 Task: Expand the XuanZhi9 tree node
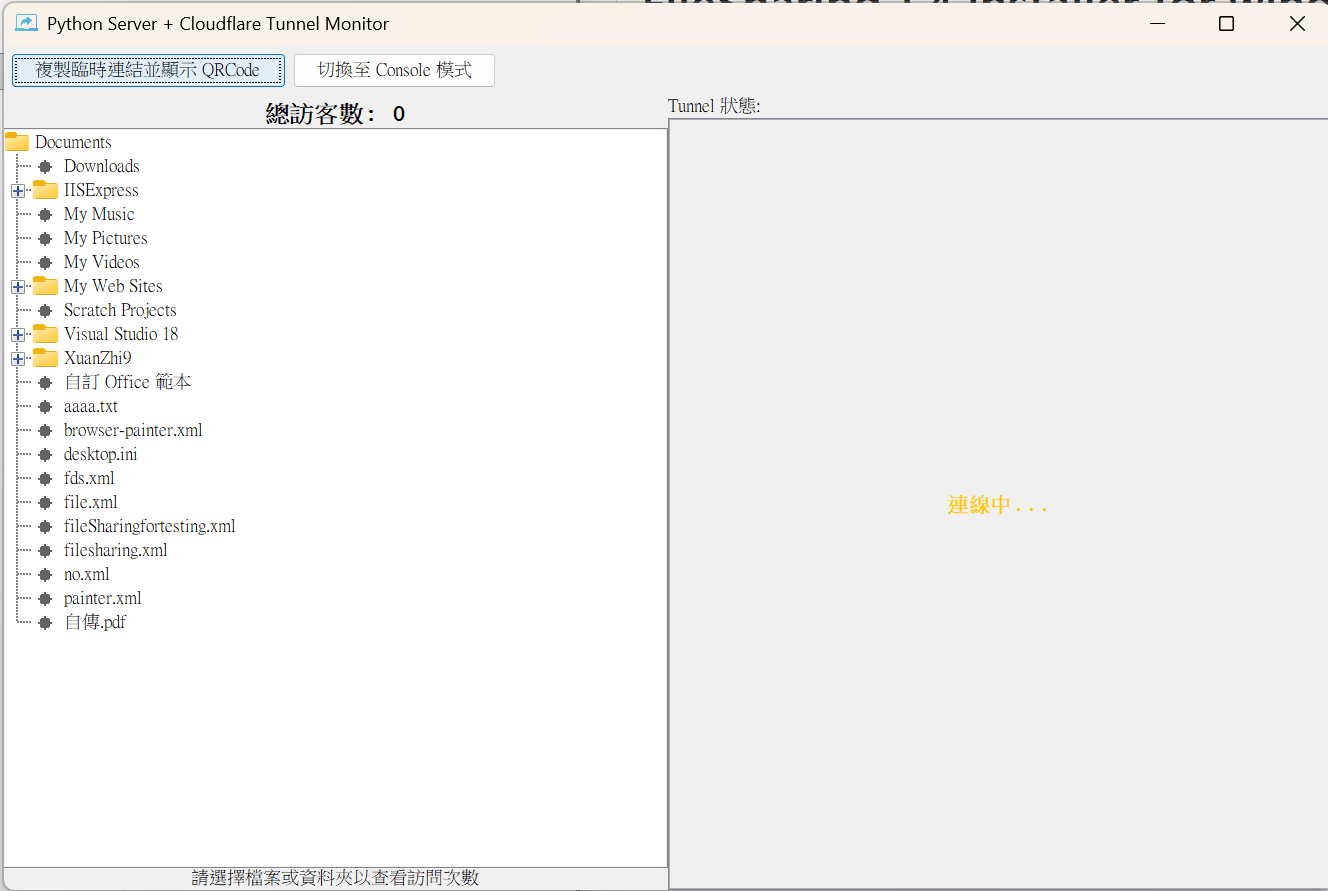[x=17, y=357]
